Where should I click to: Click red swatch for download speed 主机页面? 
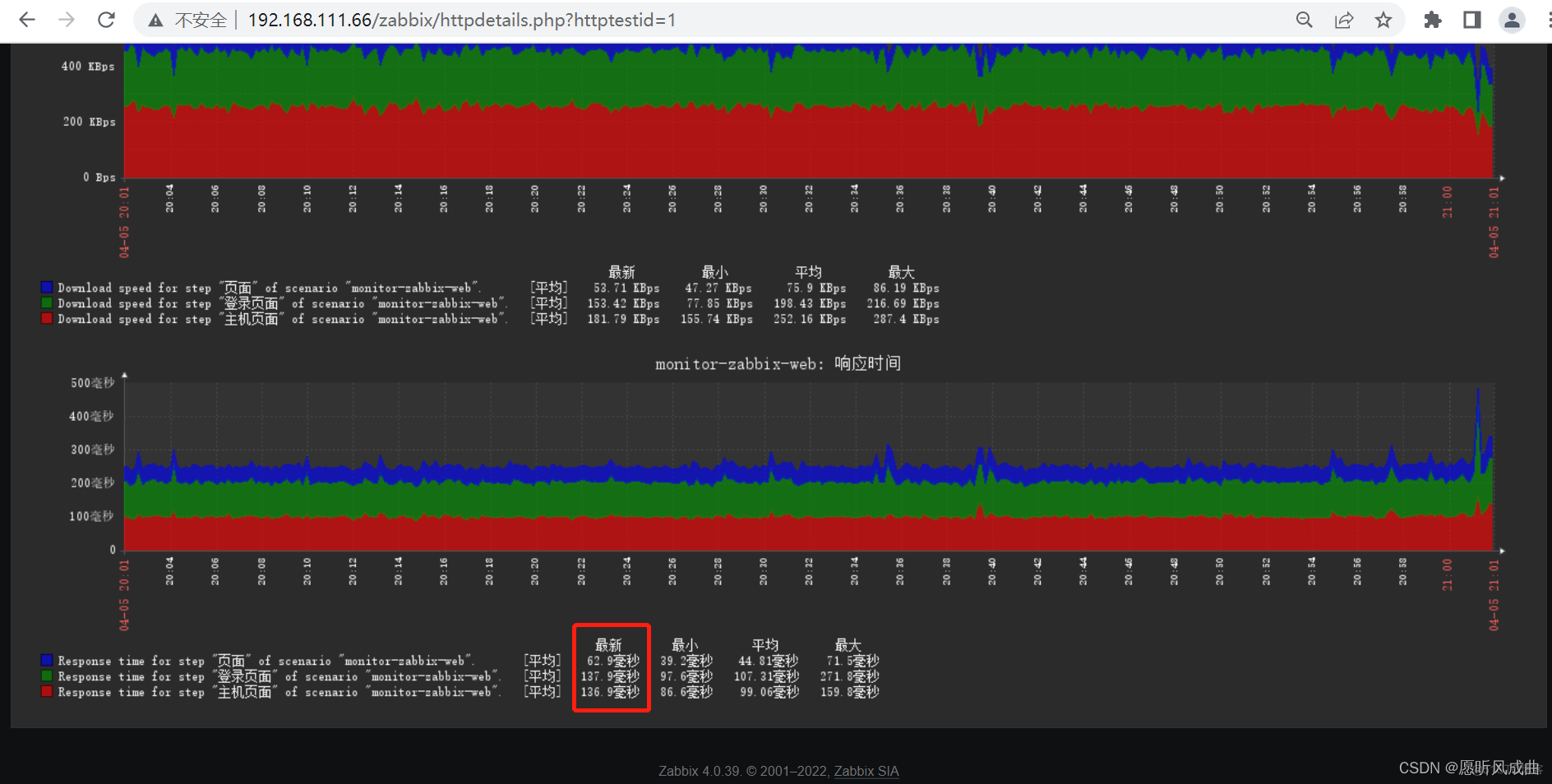coord(47,319)
